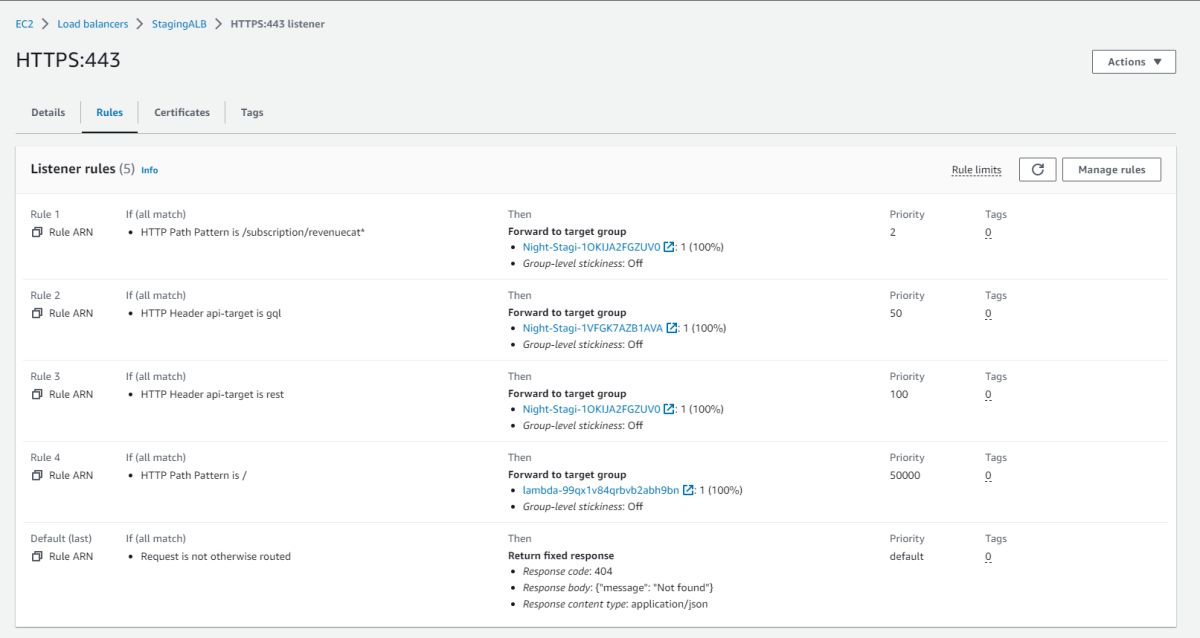Click the Info link beside Listener rules
The width and height of the screenshot is (1200, 638).
click(149, 170)
